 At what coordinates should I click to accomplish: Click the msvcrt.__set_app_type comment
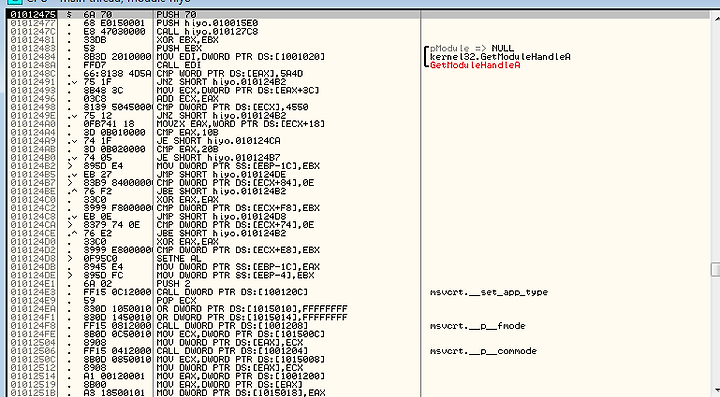click(x=489, y=292)
